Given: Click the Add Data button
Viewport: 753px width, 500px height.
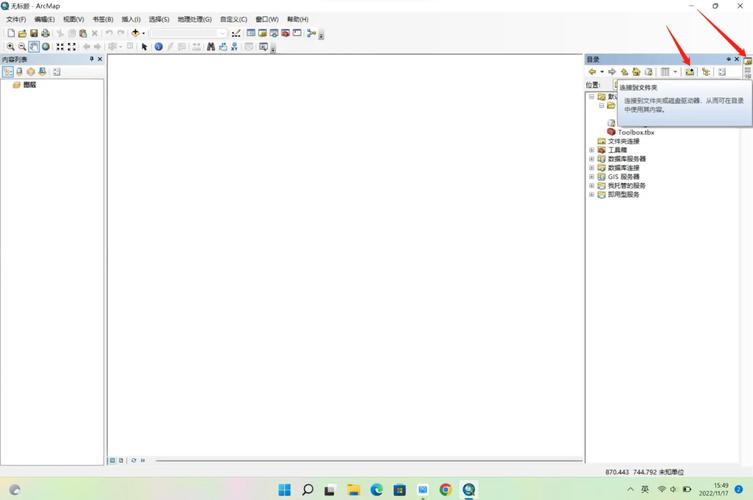Looking at the screenshot, I should (x=135, y=33).
